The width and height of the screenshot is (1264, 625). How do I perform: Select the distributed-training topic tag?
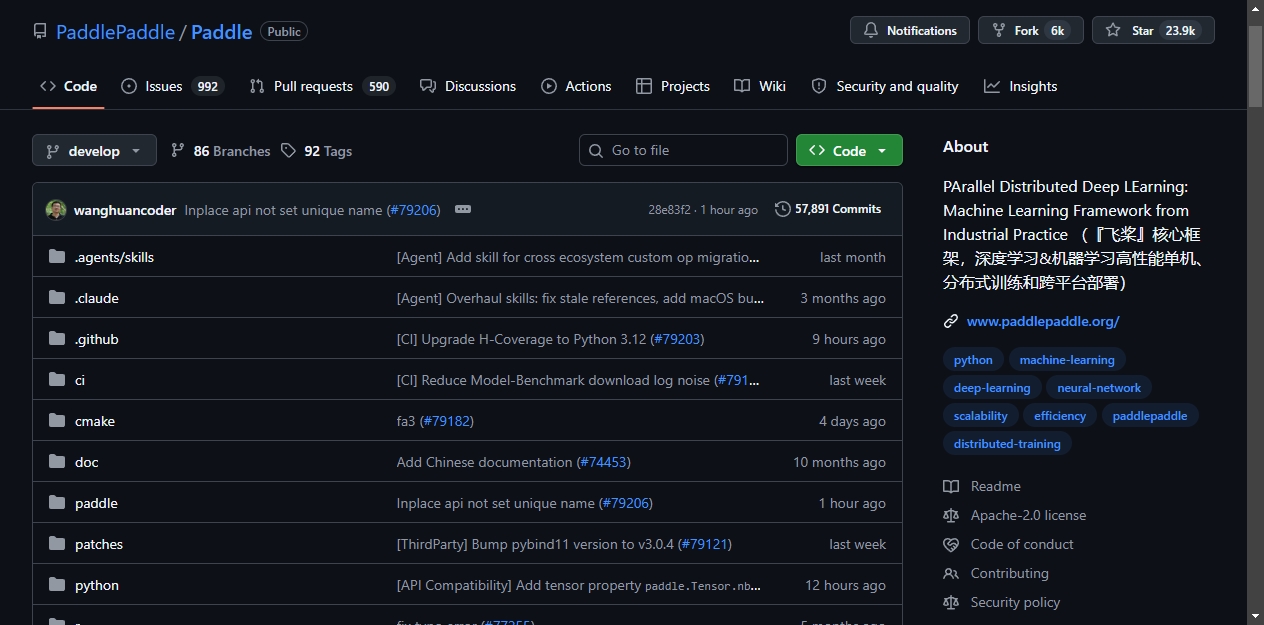click(x=1007, y=444)
